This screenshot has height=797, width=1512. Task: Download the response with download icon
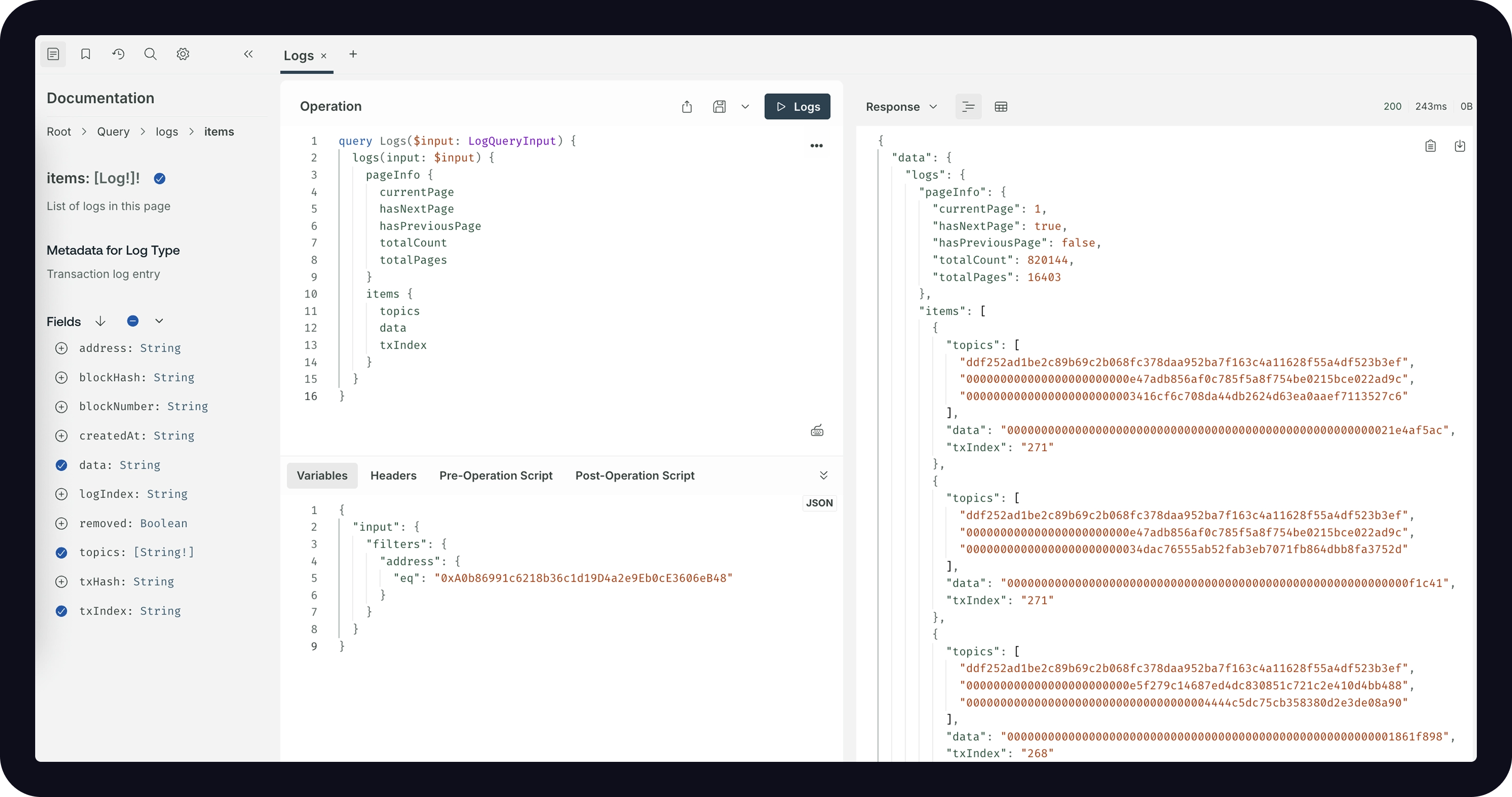(1460, 146)
